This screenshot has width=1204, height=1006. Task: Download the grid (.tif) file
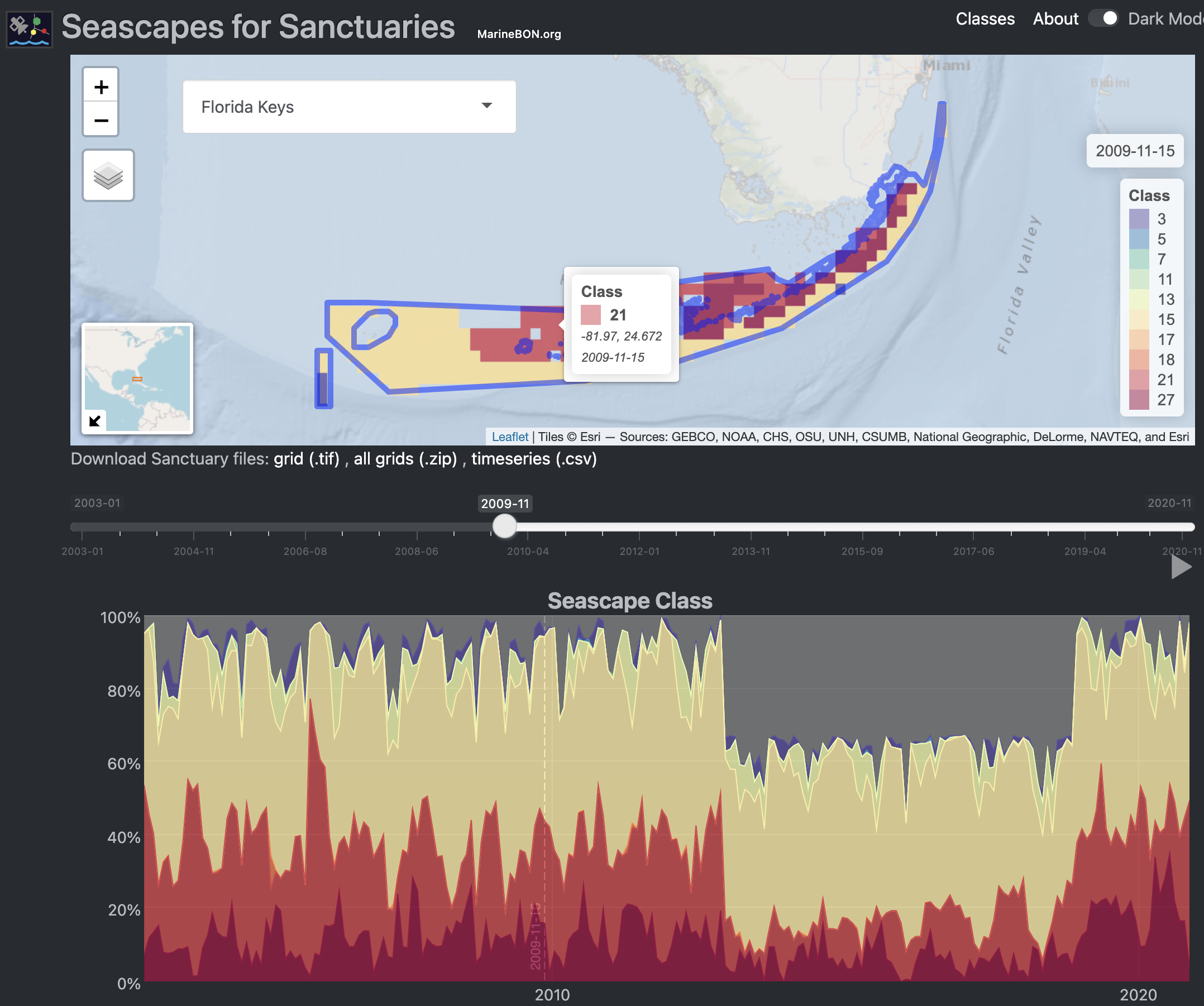(306, 458)
